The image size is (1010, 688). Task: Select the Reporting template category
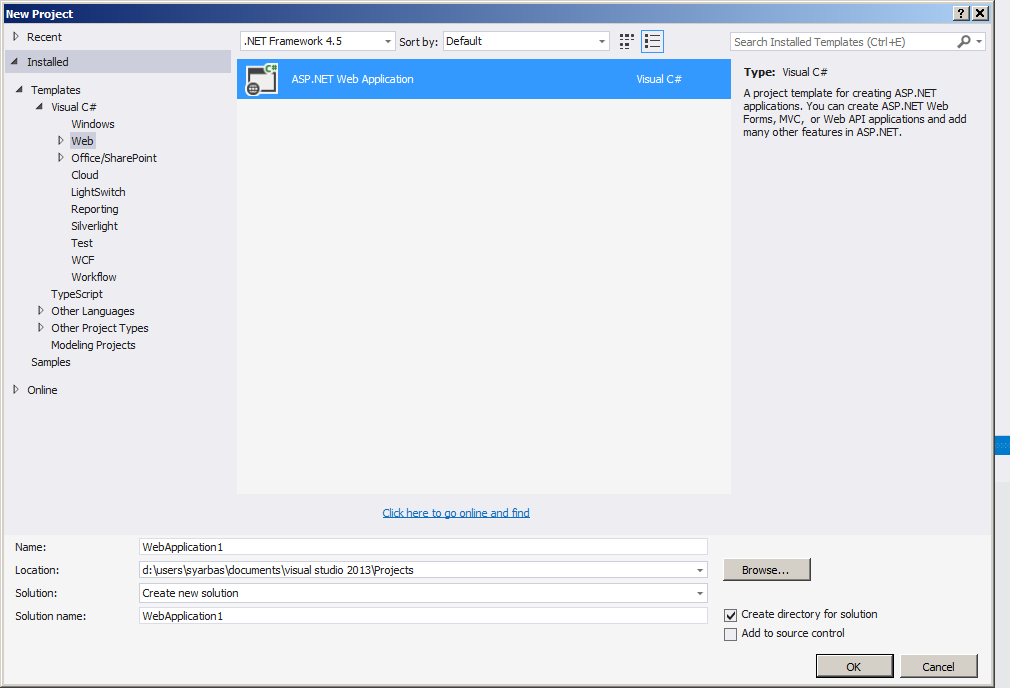[95, 209]
